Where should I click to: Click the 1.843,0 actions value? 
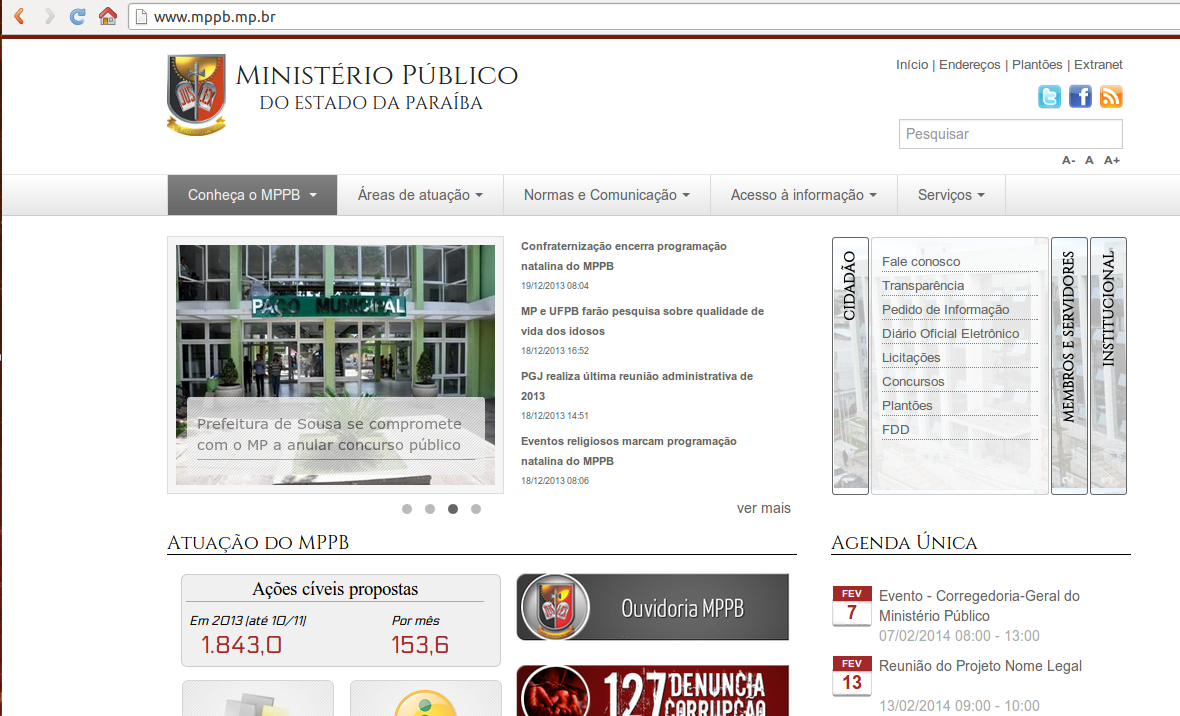point(242,644)
